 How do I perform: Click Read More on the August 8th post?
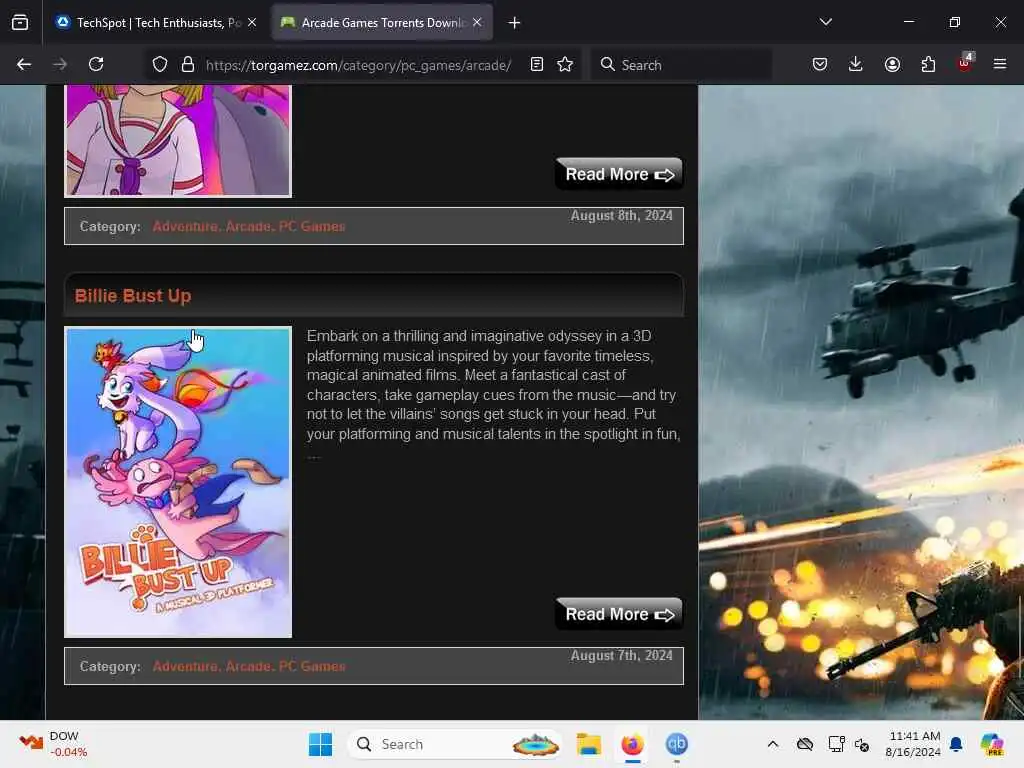pyautogui.click(x=619, y=174)
